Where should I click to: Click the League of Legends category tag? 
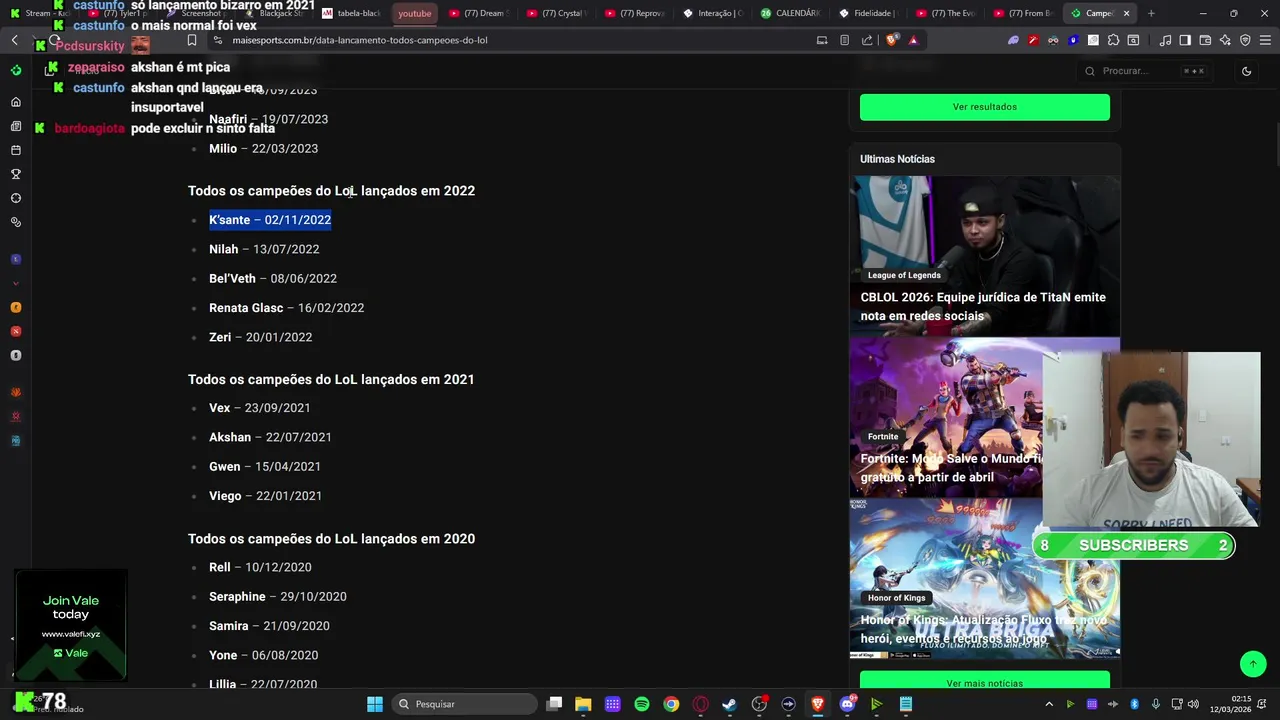point(904,275)
